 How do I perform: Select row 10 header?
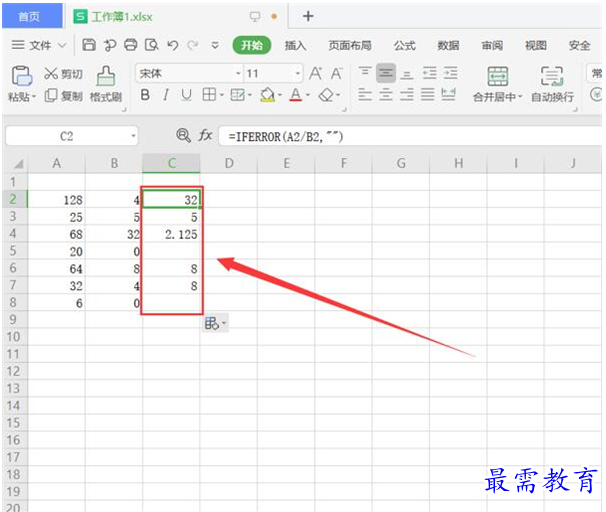[14, 337]
